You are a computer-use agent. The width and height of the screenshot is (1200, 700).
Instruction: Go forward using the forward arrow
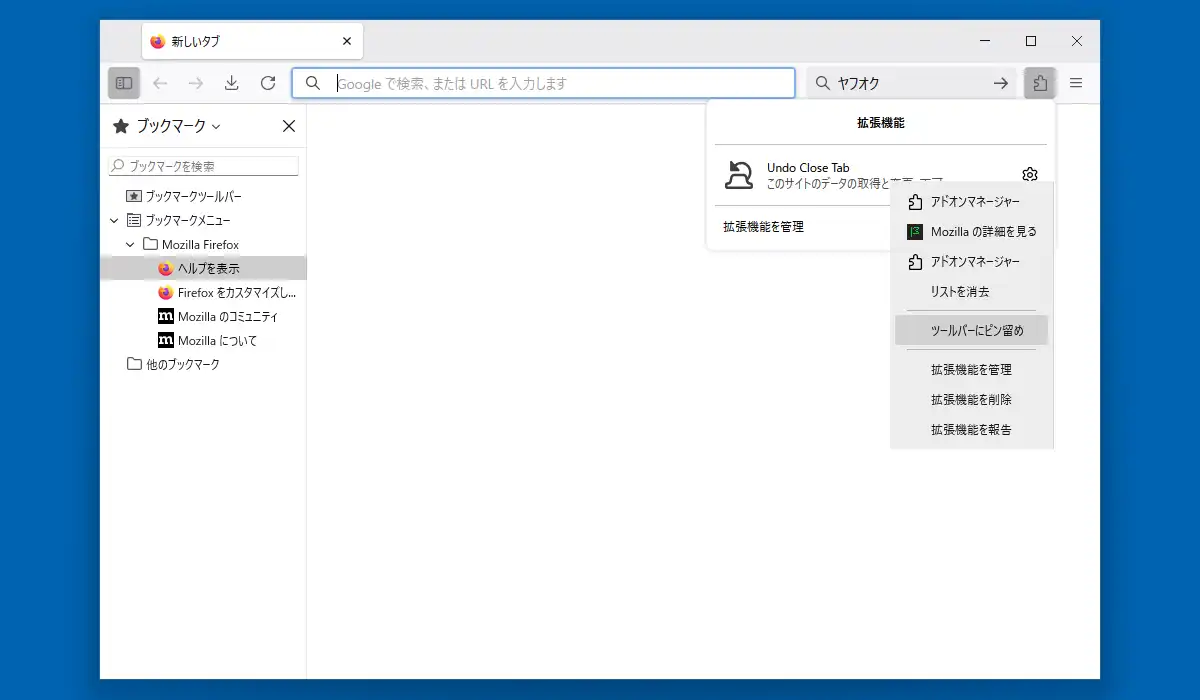(196, 83)
